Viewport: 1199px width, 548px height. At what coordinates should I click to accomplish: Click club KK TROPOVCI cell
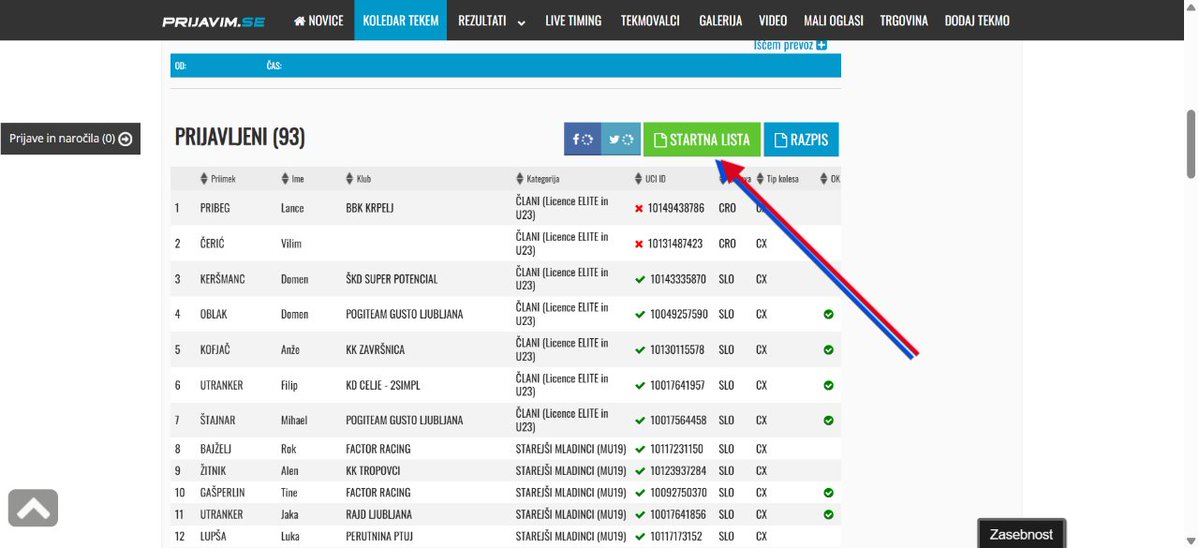click(x=373, y=471)
